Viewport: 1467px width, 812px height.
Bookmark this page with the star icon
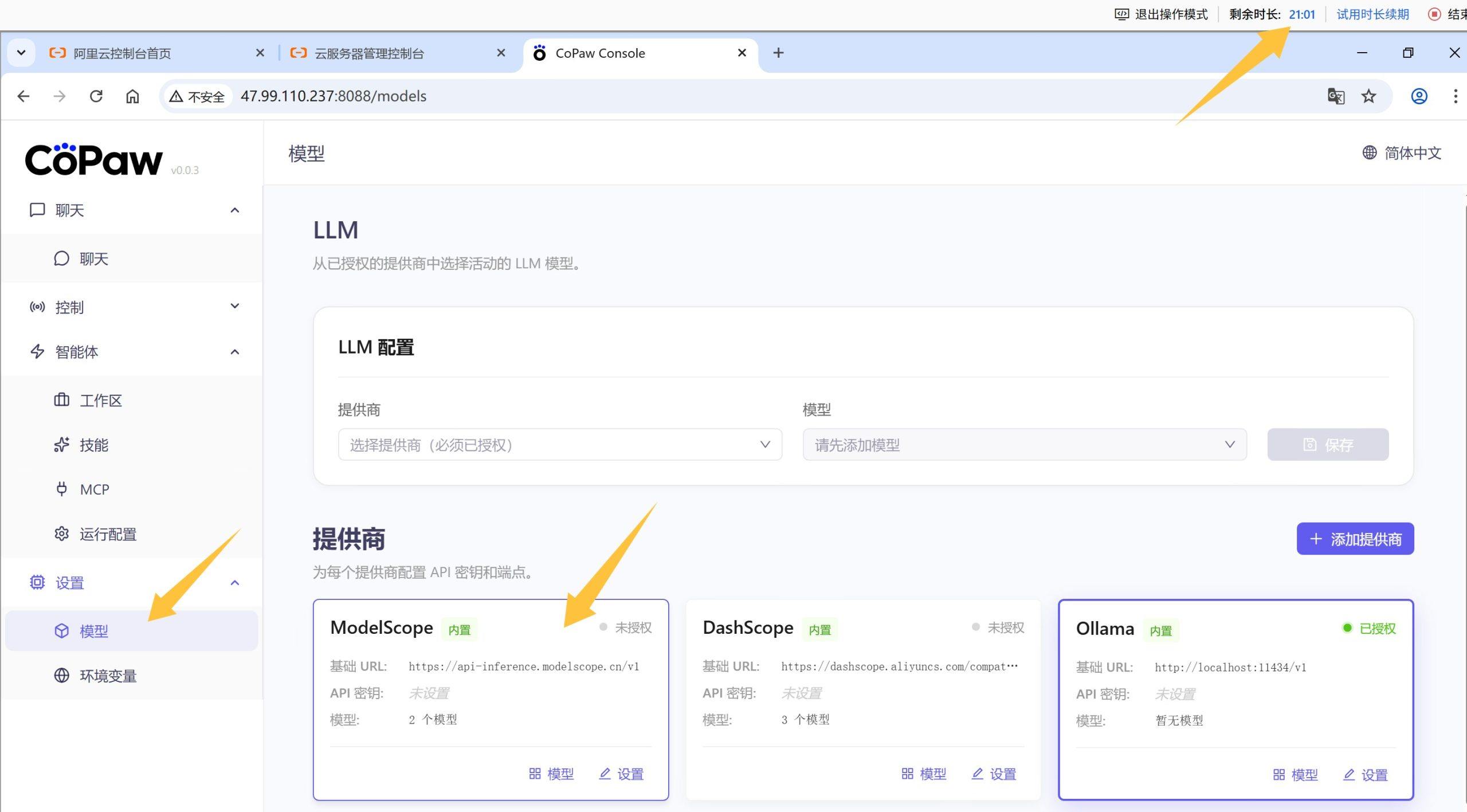click(x=1368, y=96)
